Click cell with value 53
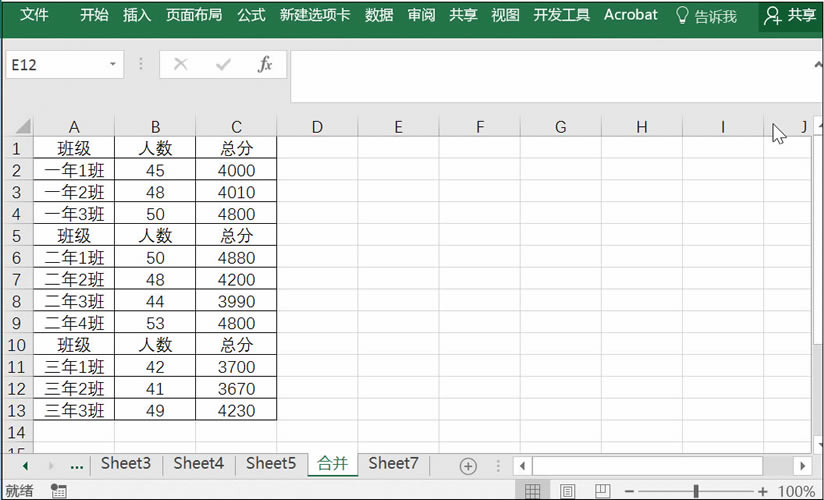The height and width of the screenshot is (500, 824). click(x=155, y=323)
